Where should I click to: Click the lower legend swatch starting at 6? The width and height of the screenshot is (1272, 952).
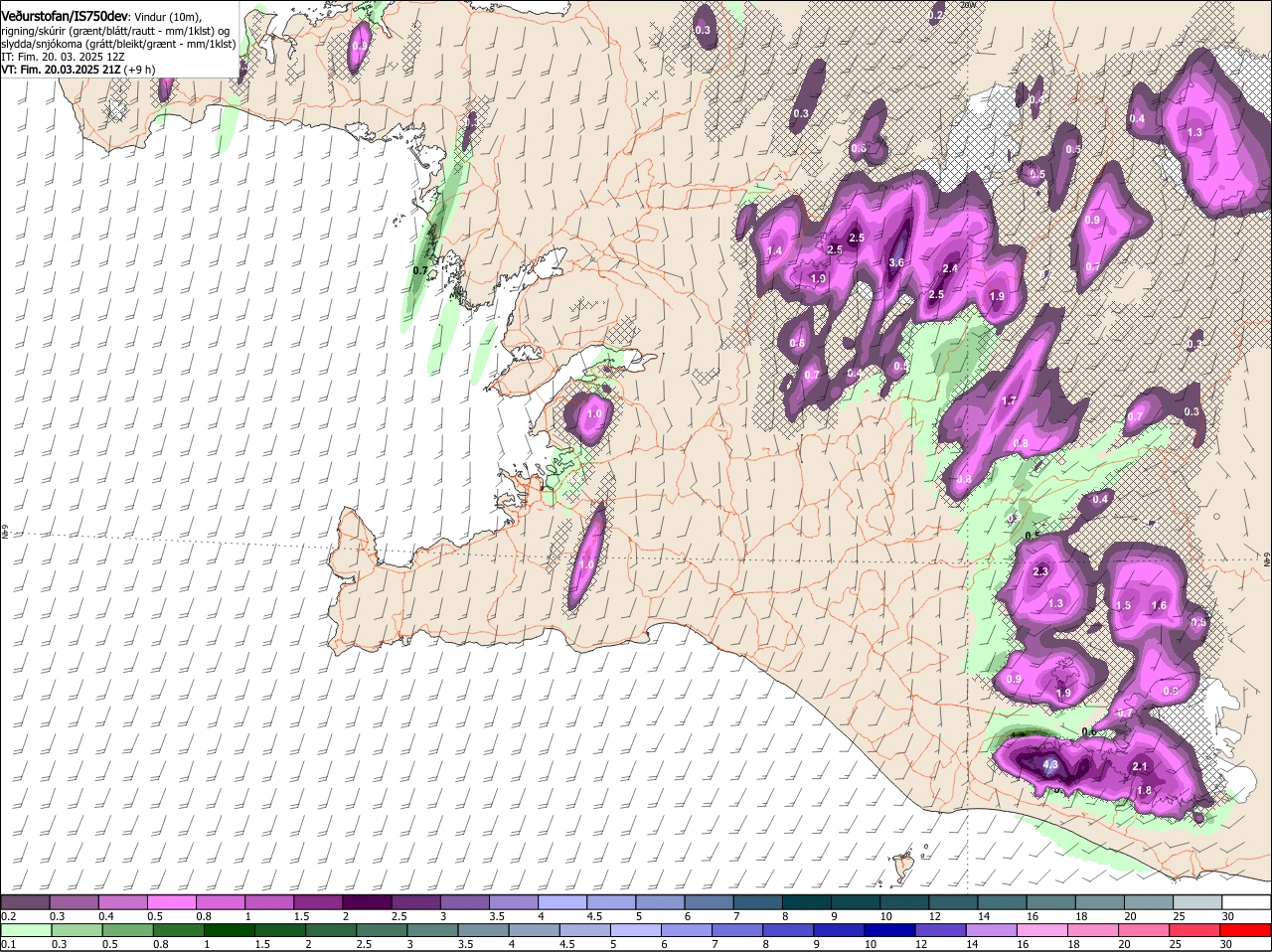coord(686,930)
